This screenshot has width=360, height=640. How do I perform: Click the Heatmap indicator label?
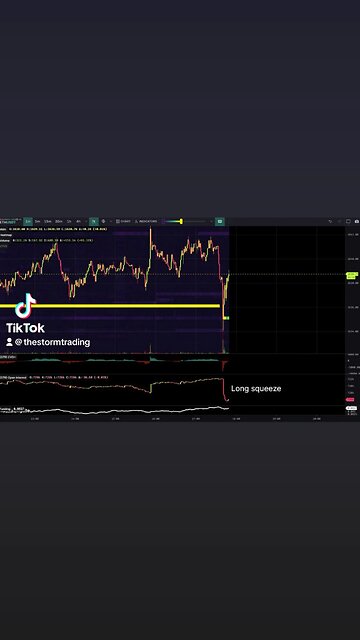click(x=6, y=235)
